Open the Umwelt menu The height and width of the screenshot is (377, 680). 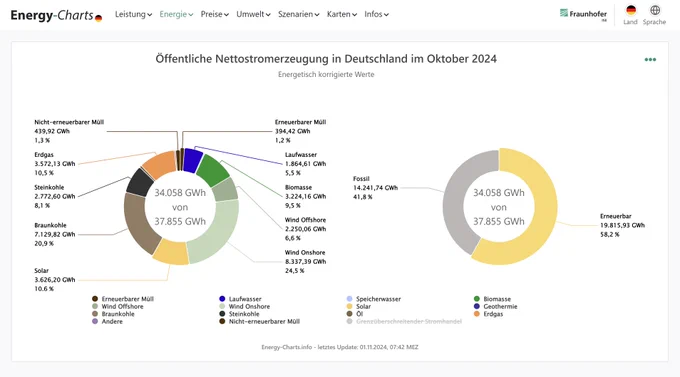click(253, 14)
